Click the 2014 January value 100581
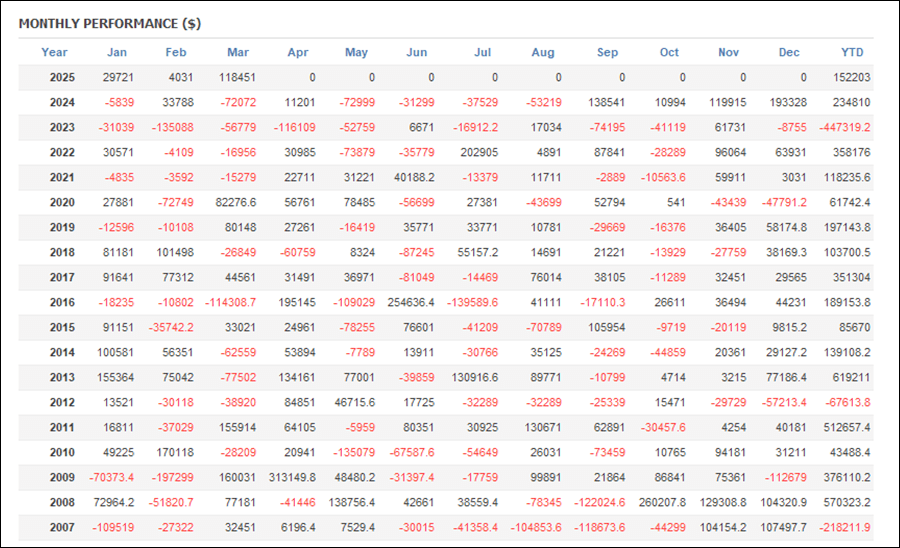The height and width of the screenshot is (548, 900). (x=115, y=352)
